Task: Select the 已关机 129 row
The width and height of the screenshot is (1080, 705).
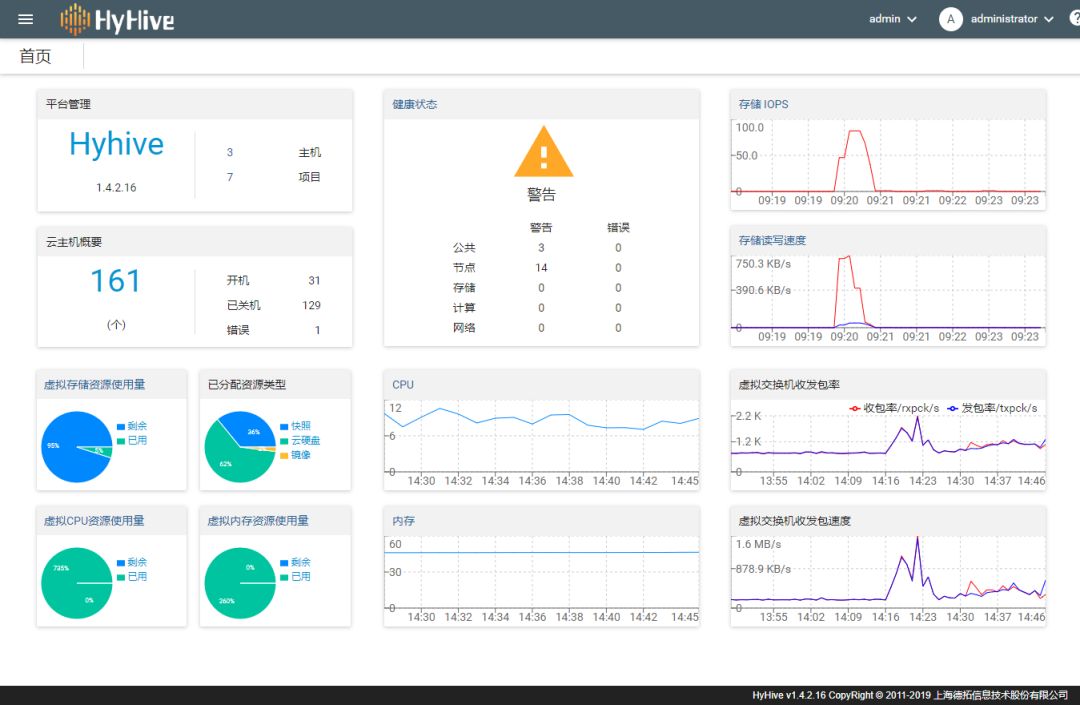Action: [x=273, y=305]
